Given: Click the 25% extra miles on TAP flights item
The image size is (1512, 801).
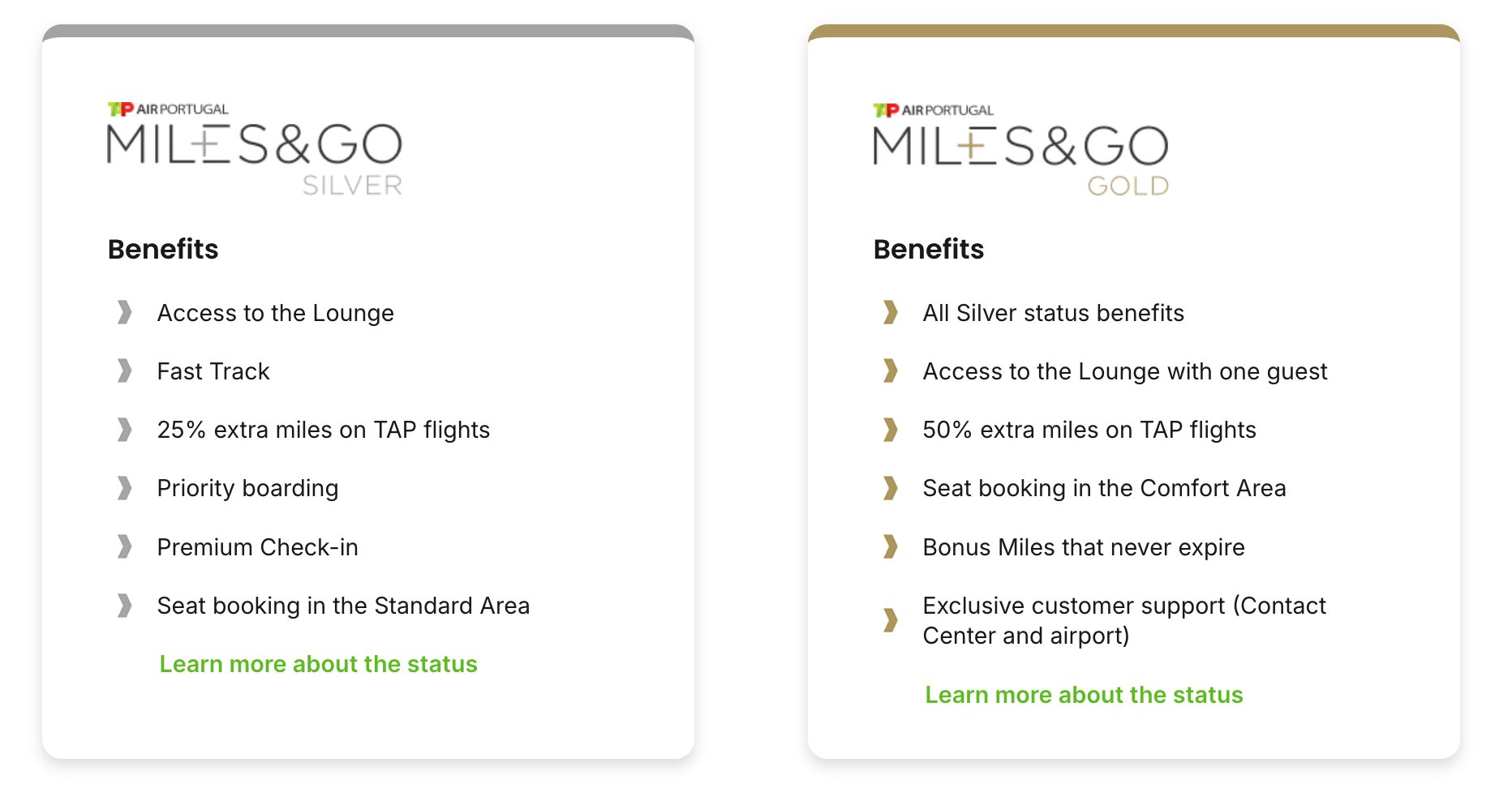Looking at the screenshot, I should 323,430.
